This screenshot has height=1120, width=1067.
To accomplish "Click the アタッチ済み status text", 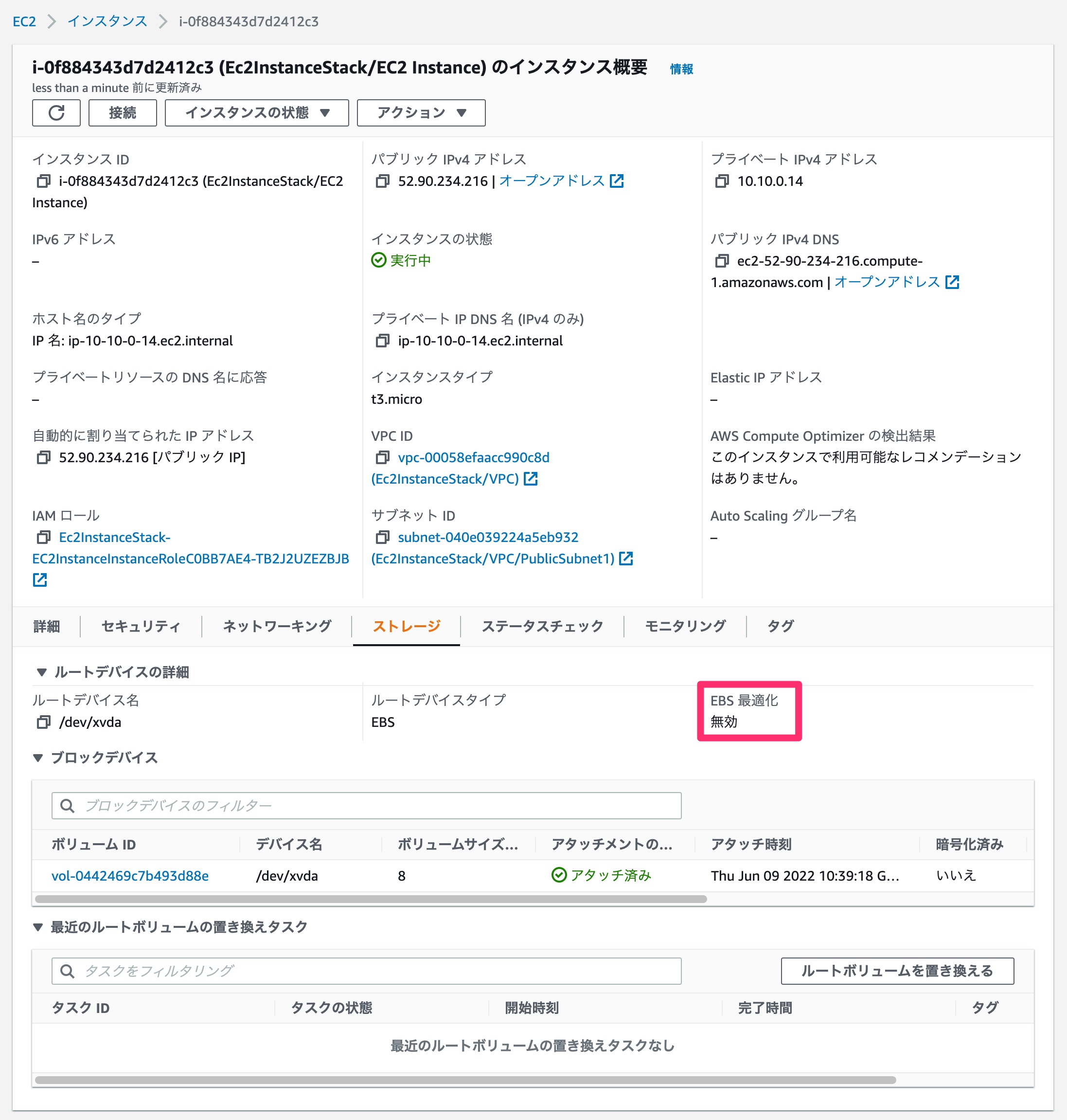I will pyautogui.click(x=610, y=875).
